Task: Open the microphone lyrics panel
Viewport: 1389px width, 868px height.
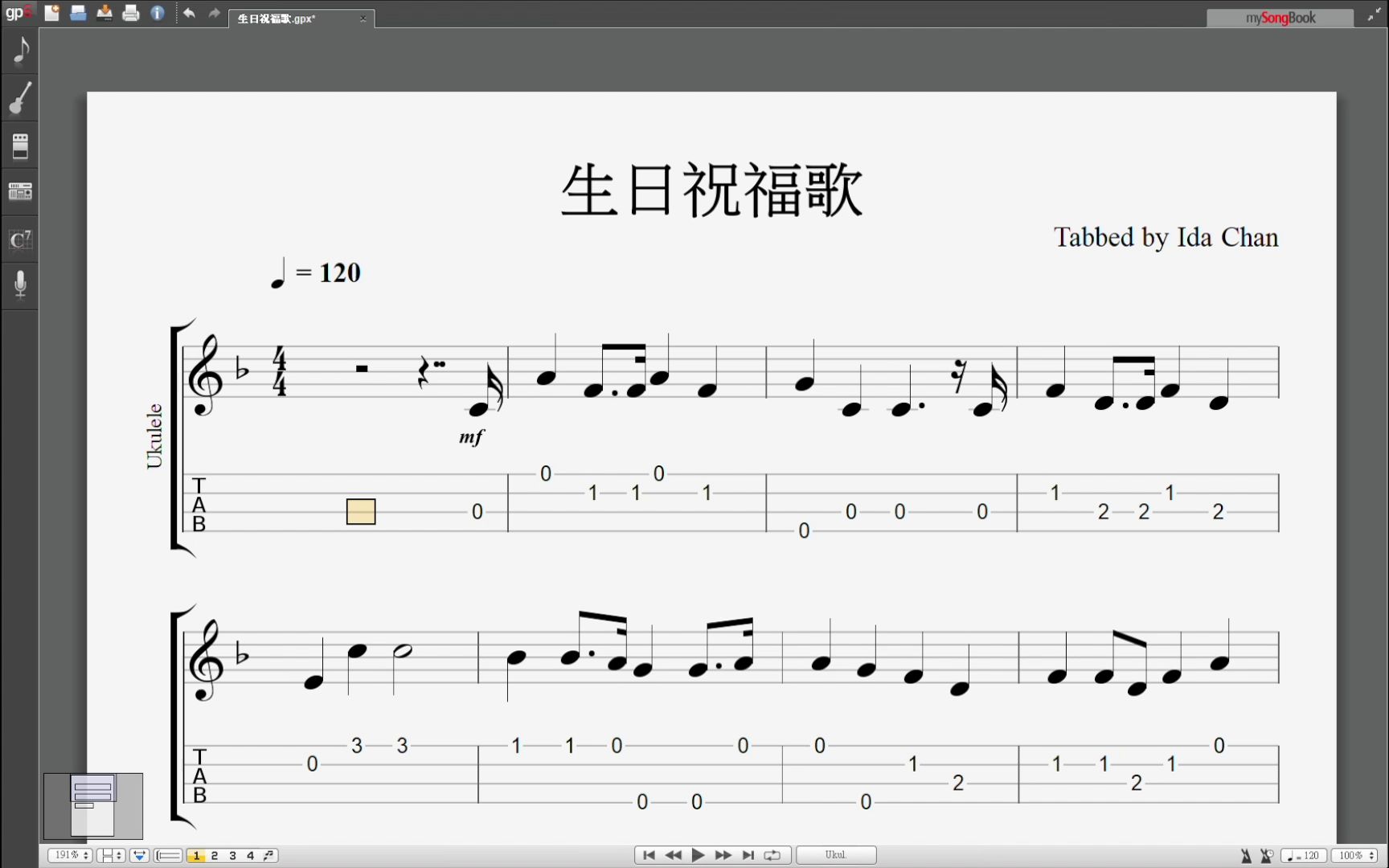Action: pos(20,285)
